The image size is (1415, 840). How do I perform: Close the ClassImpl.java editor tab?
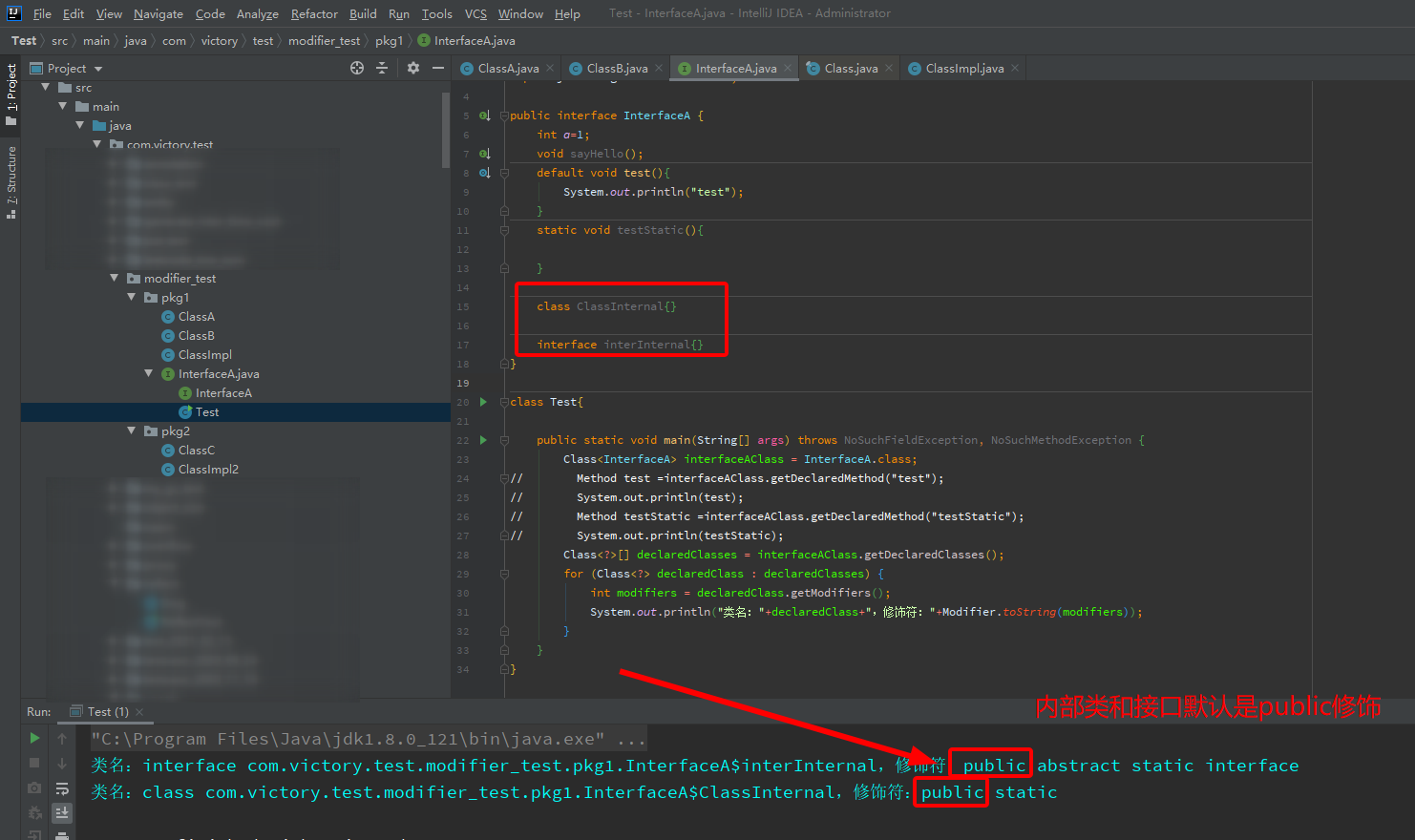[1015, 68]
